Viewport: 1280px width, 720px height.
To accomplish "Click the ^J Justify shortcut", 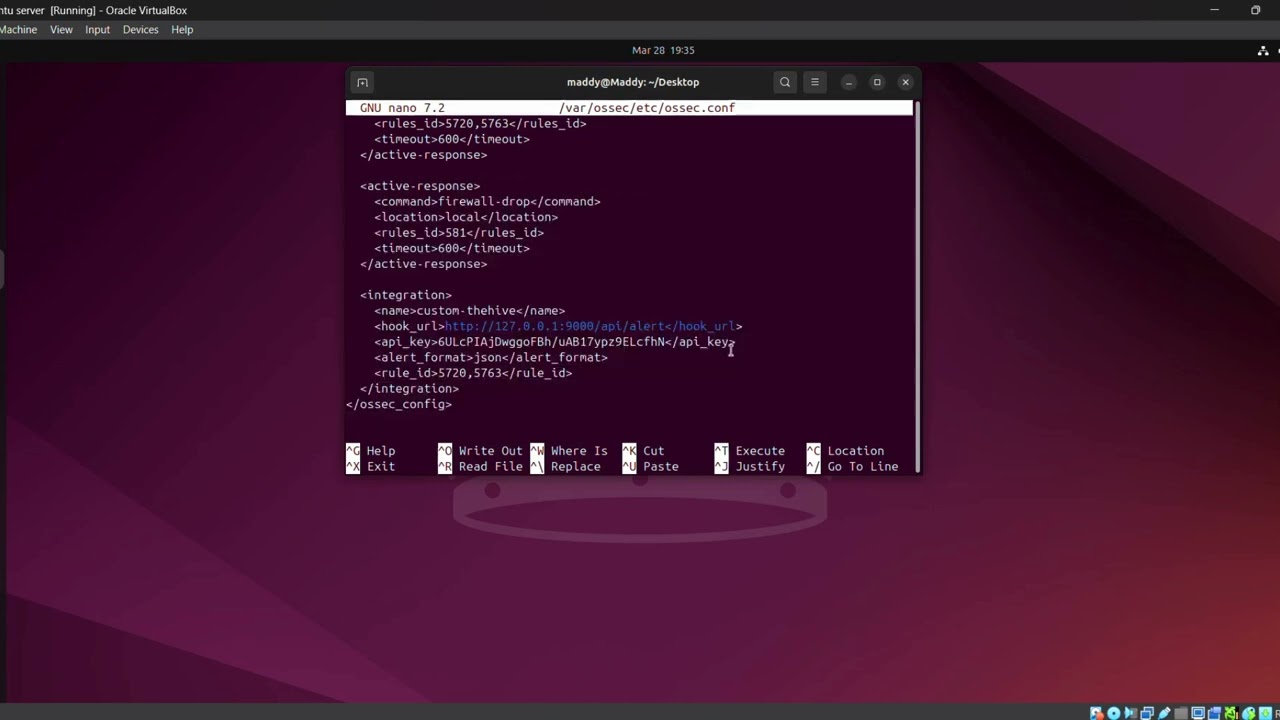I will (750, 467).
